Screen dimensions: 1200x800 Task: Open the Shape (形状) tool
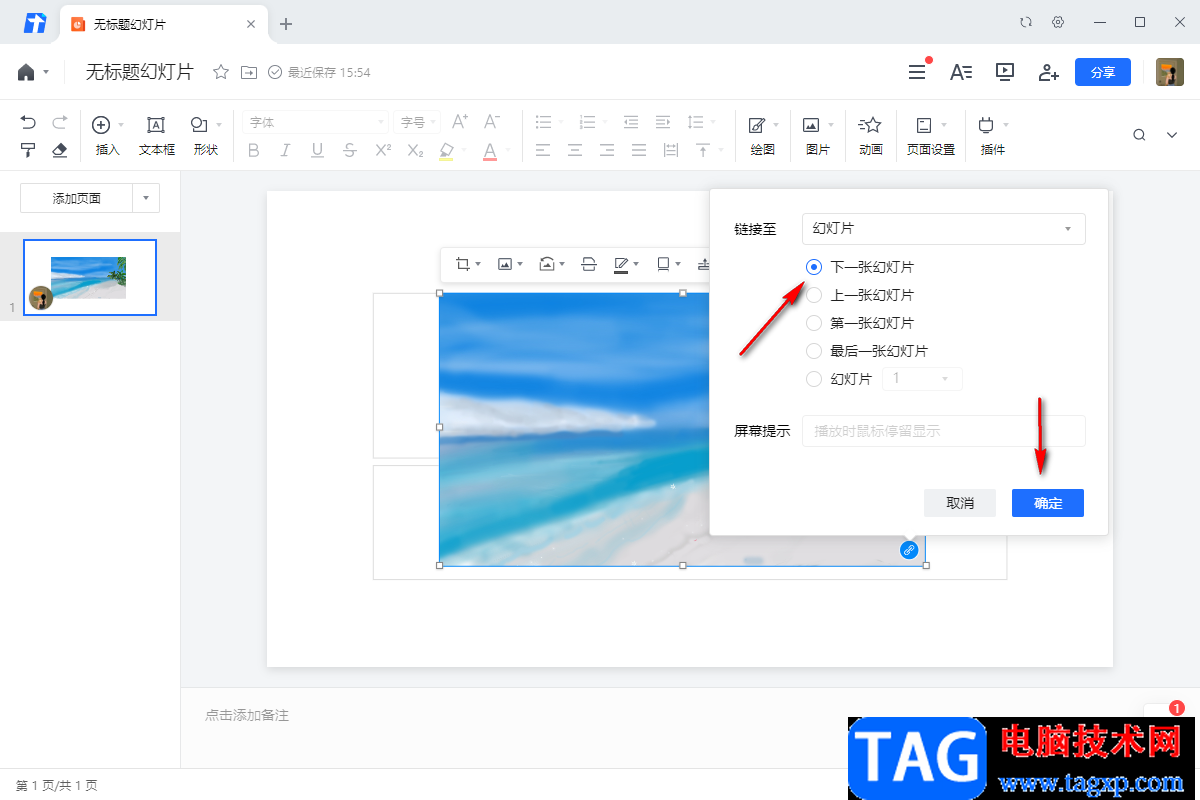pos(205,136)
